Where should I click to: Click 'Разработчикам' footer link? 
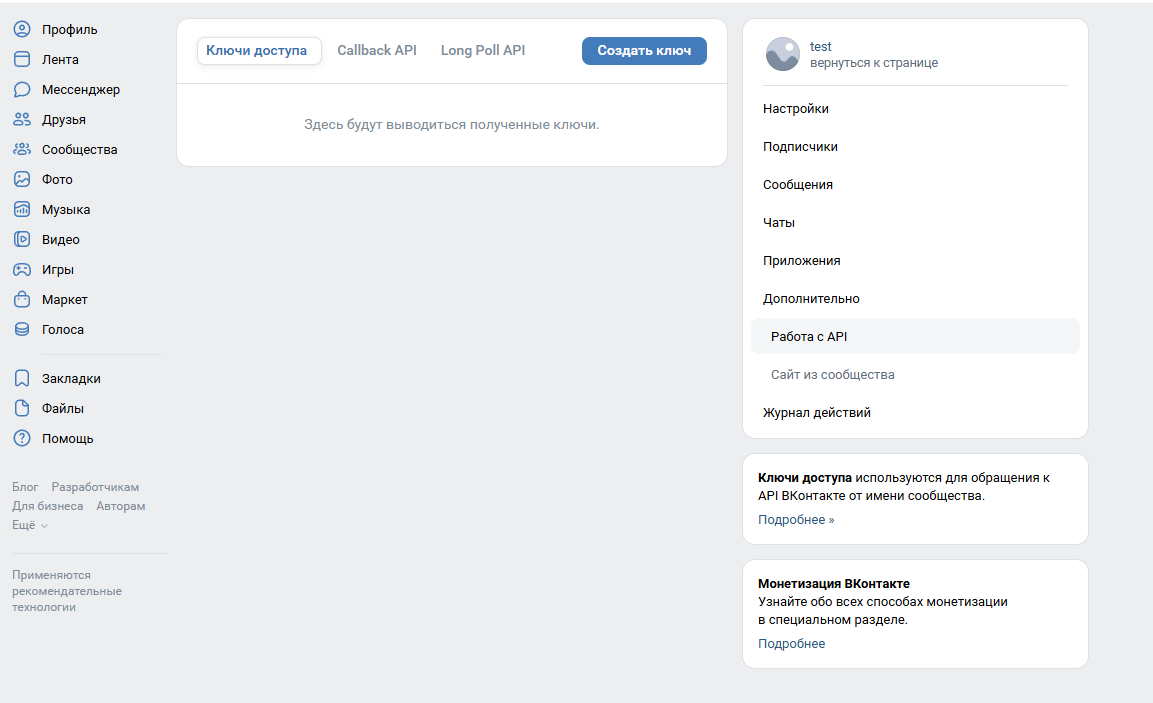coord(95,487)
